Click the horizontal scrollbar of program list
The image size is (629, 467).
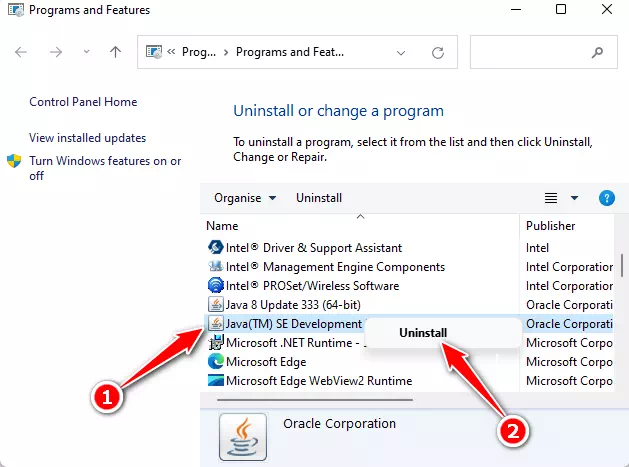(315, 400)
